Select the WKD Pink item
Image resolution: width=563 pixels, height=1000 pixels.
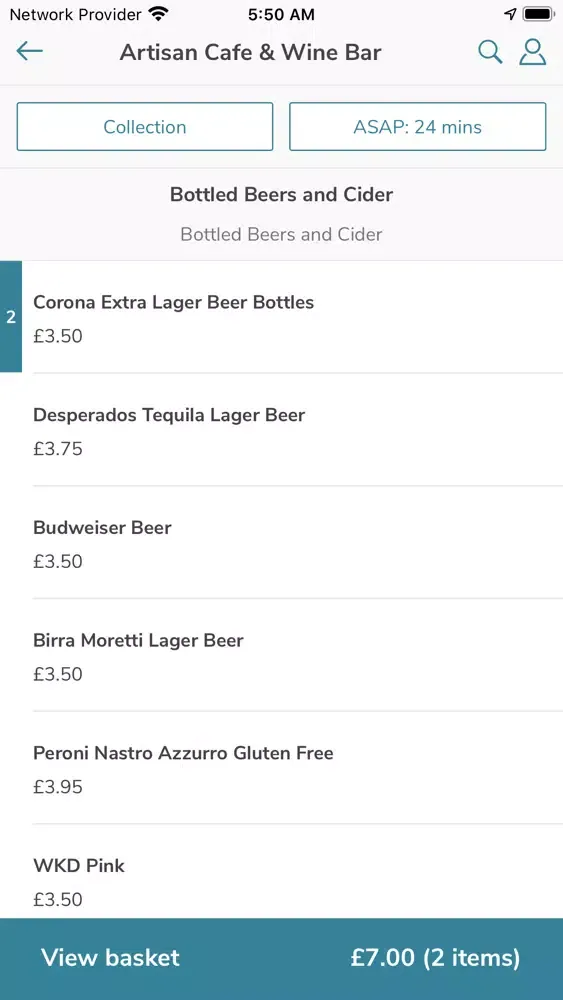point(281,872)
